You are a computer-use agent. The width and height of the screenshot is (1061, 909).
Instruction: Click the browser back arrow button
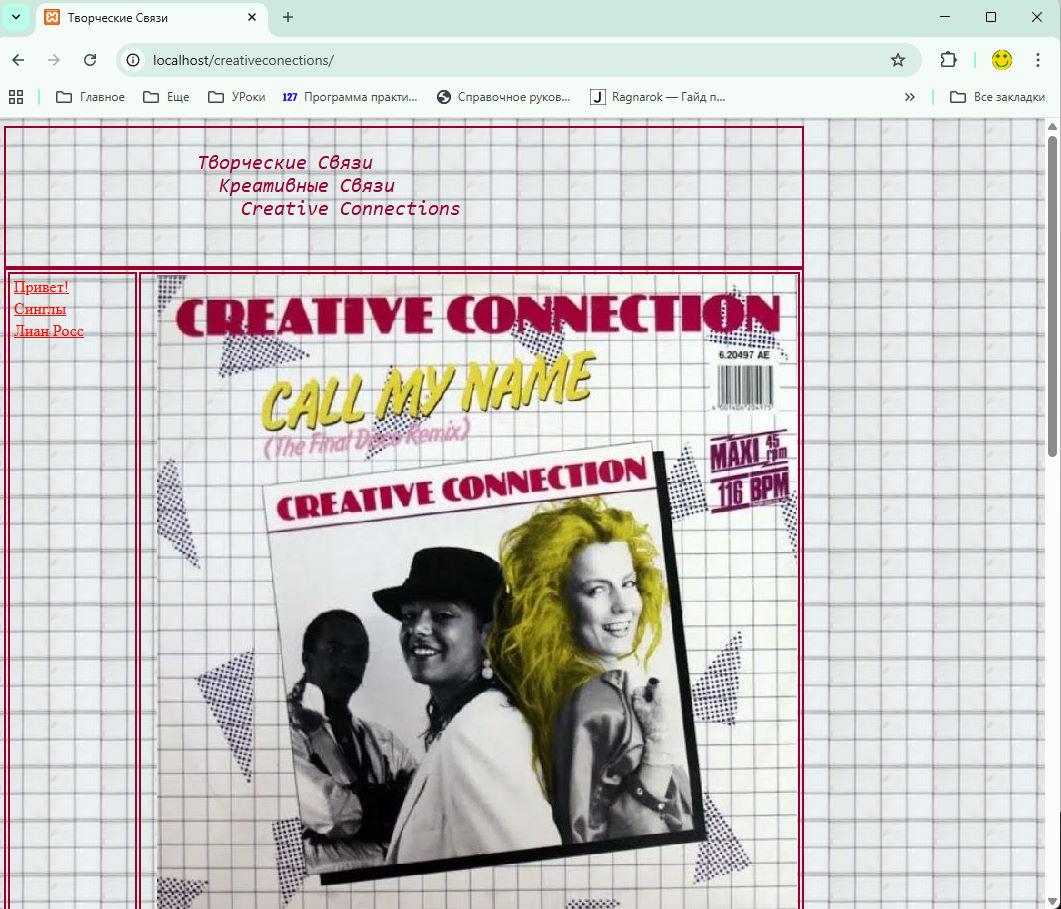coord(18,60)
